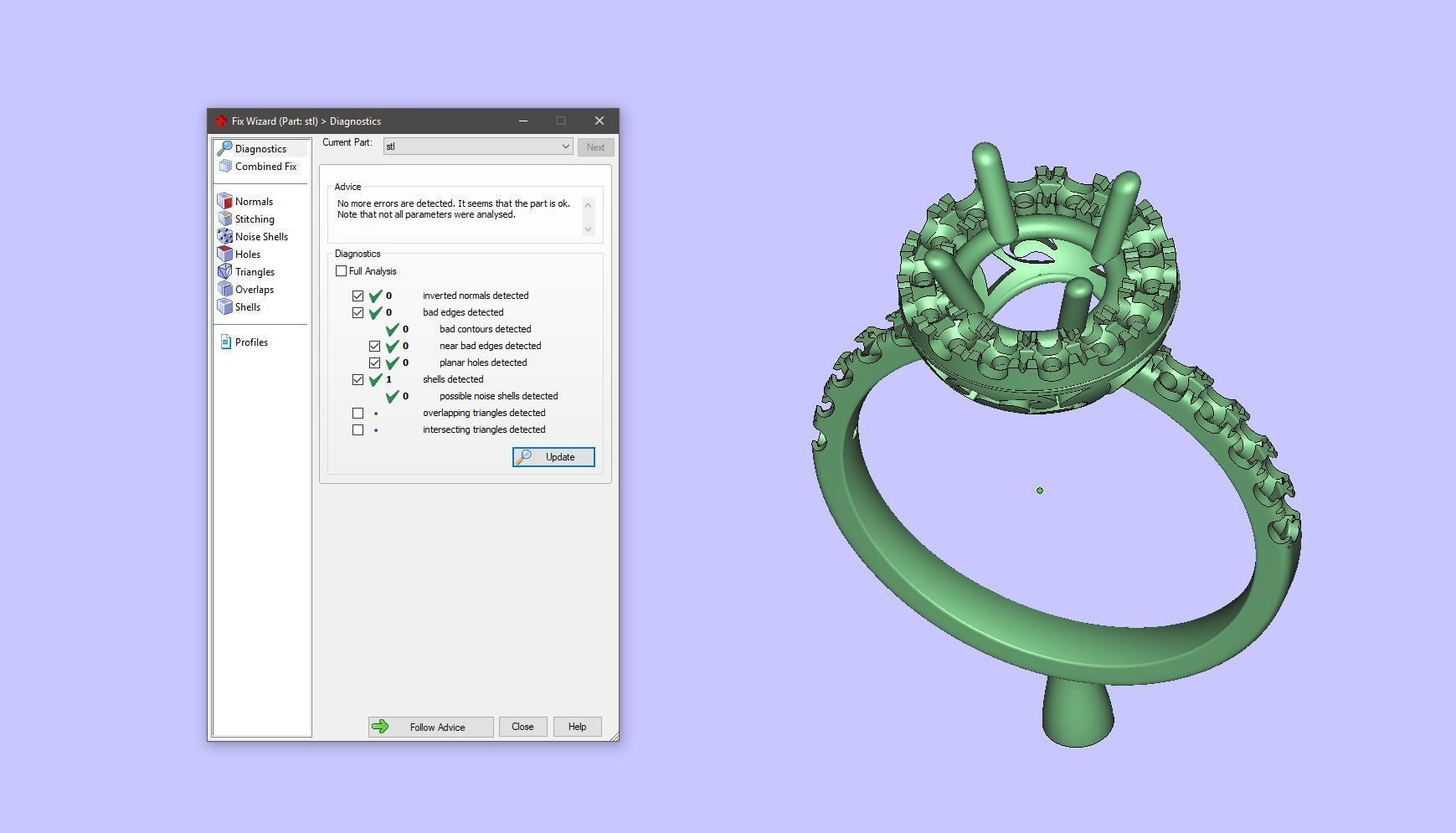Viewport: 1456px width, 833px height.
Task: Click the Profiles document icon
Action: click(x=225, y=342)
